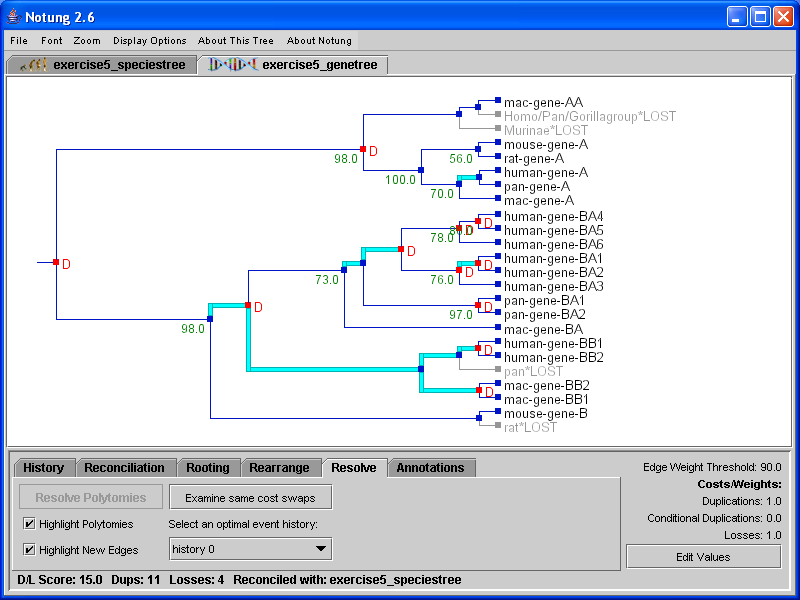Click the Java icon in the title bar
800x600 pixels.
13,16
